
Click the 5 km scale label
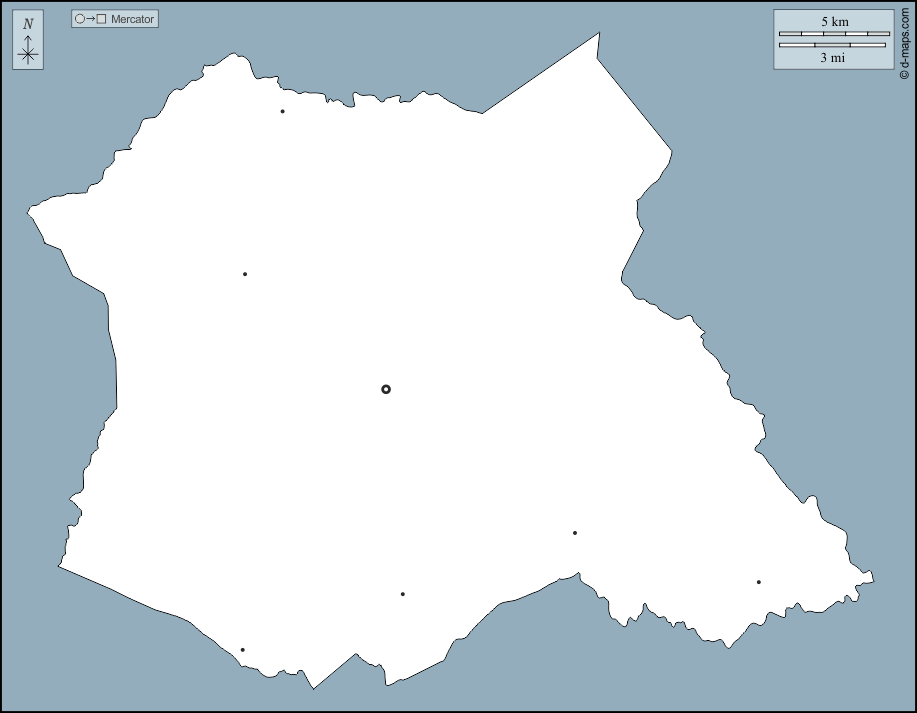point(834,21)
